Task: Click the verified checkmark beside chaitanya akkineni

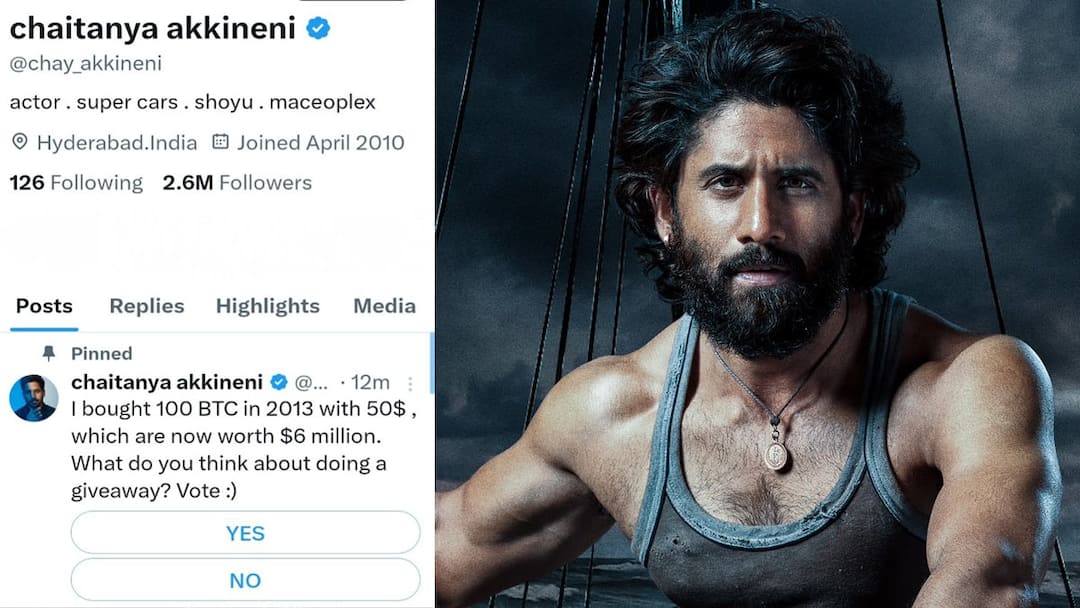Action: [316, 28]
